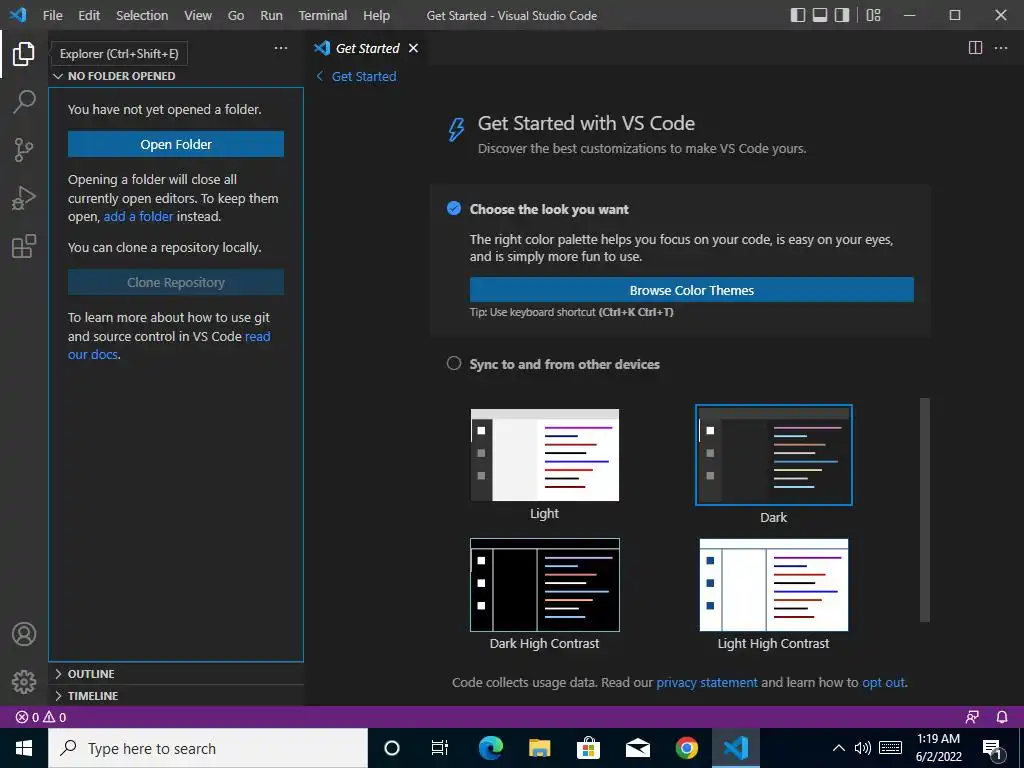
Task: Open touch keyboard icon in system tray
Action: [891, 748]
